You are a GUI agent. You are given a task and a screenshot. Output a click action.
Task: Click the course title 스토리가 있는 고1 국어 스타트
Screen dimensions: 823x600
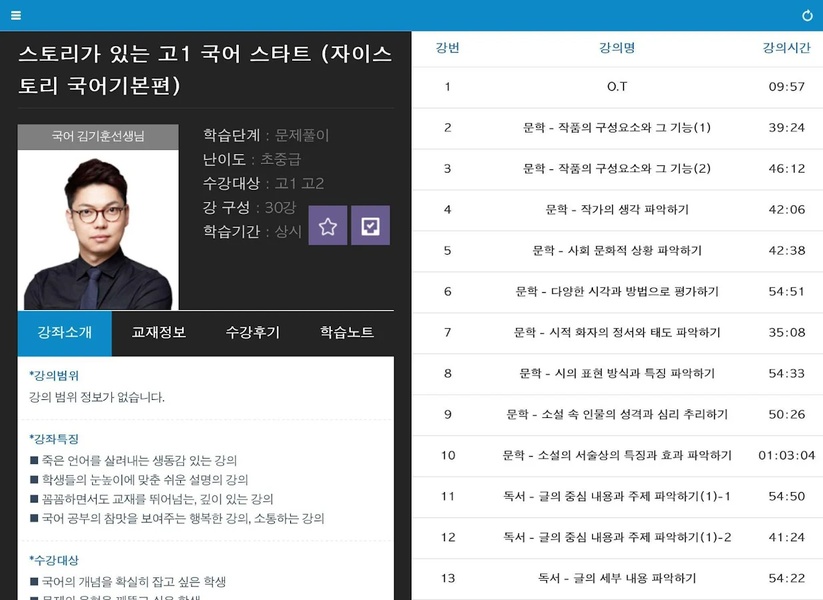pyautogui.click(x=205, y=69)
